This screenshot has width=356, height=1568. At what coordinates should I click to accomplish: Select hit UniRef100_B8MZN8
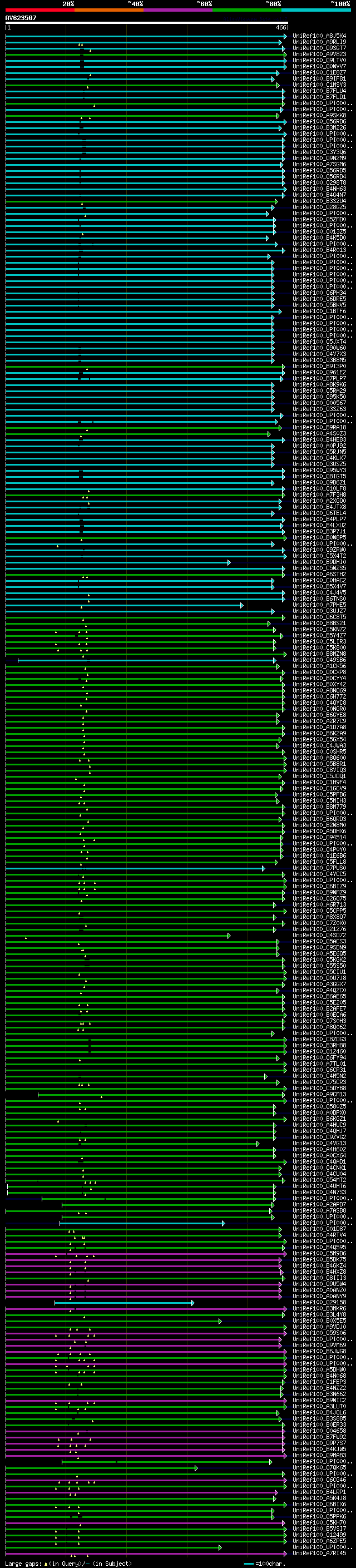pos(319,654)
